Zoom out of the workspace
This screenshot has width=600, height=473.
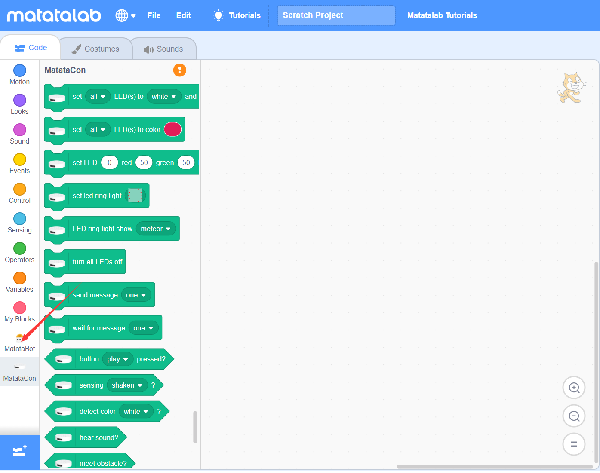tap(574, 416)
